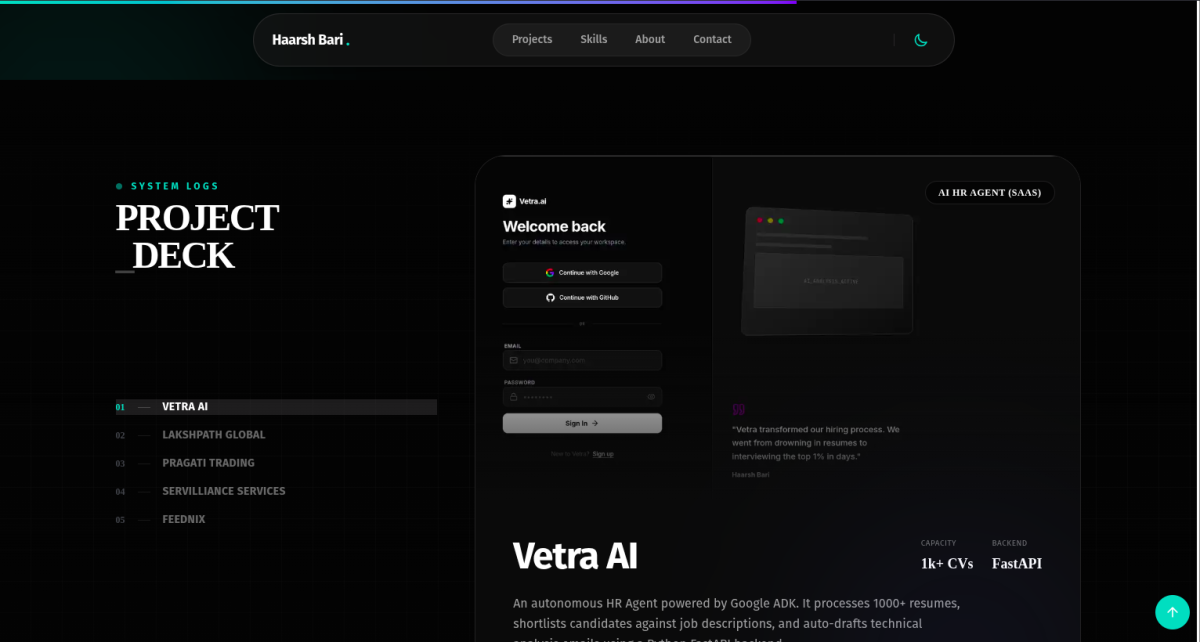Navigate to the Contact section

click(712, 40)
